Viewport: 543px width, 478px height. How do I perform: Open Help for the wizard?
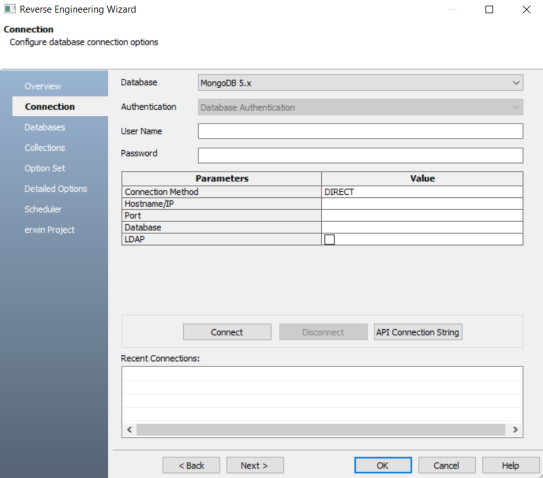[x=511, y=465]
